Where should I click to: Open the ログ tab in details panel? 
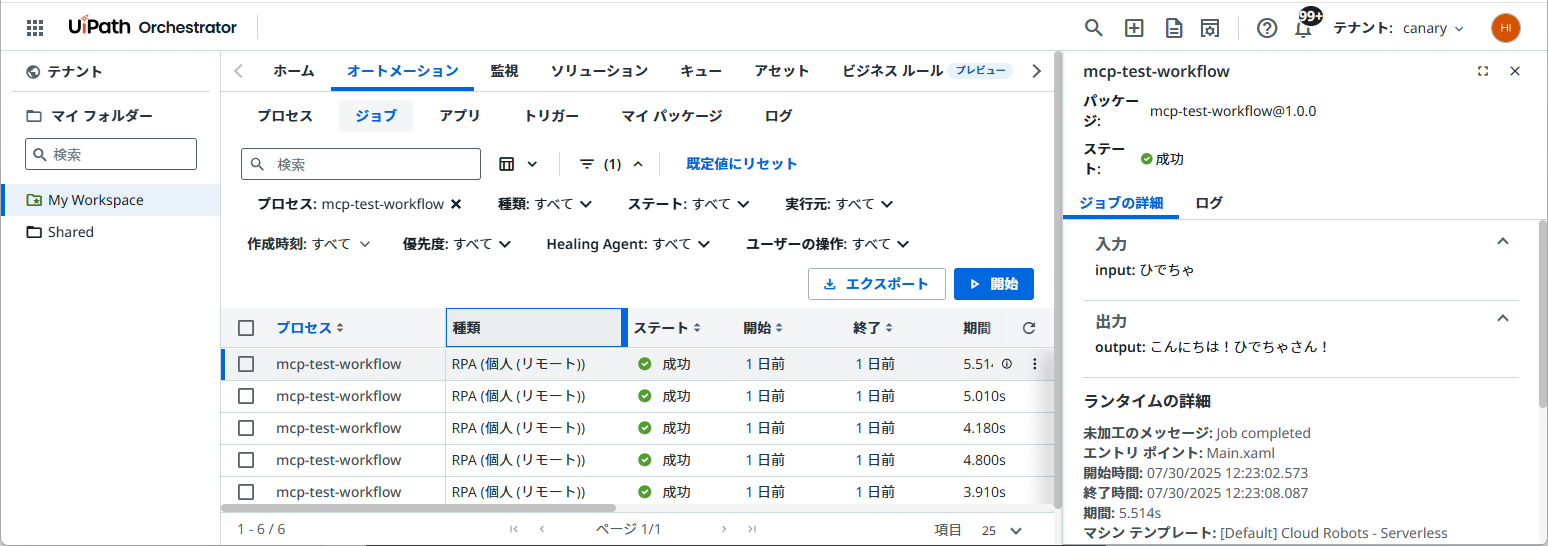pyautogui.click(x=1209, y=203)
